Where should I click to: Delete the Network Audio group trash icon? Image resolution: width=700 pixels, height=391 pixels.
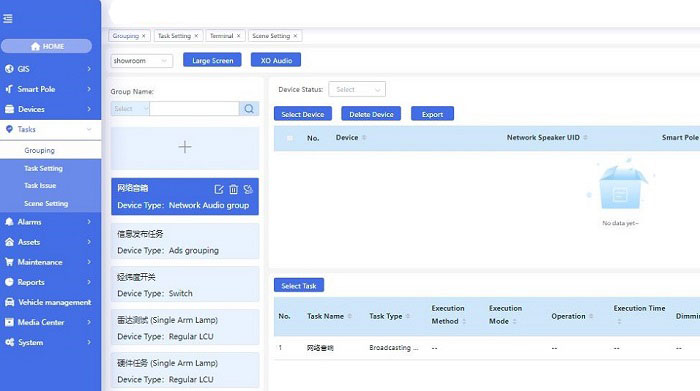click(x=233, y=189)
